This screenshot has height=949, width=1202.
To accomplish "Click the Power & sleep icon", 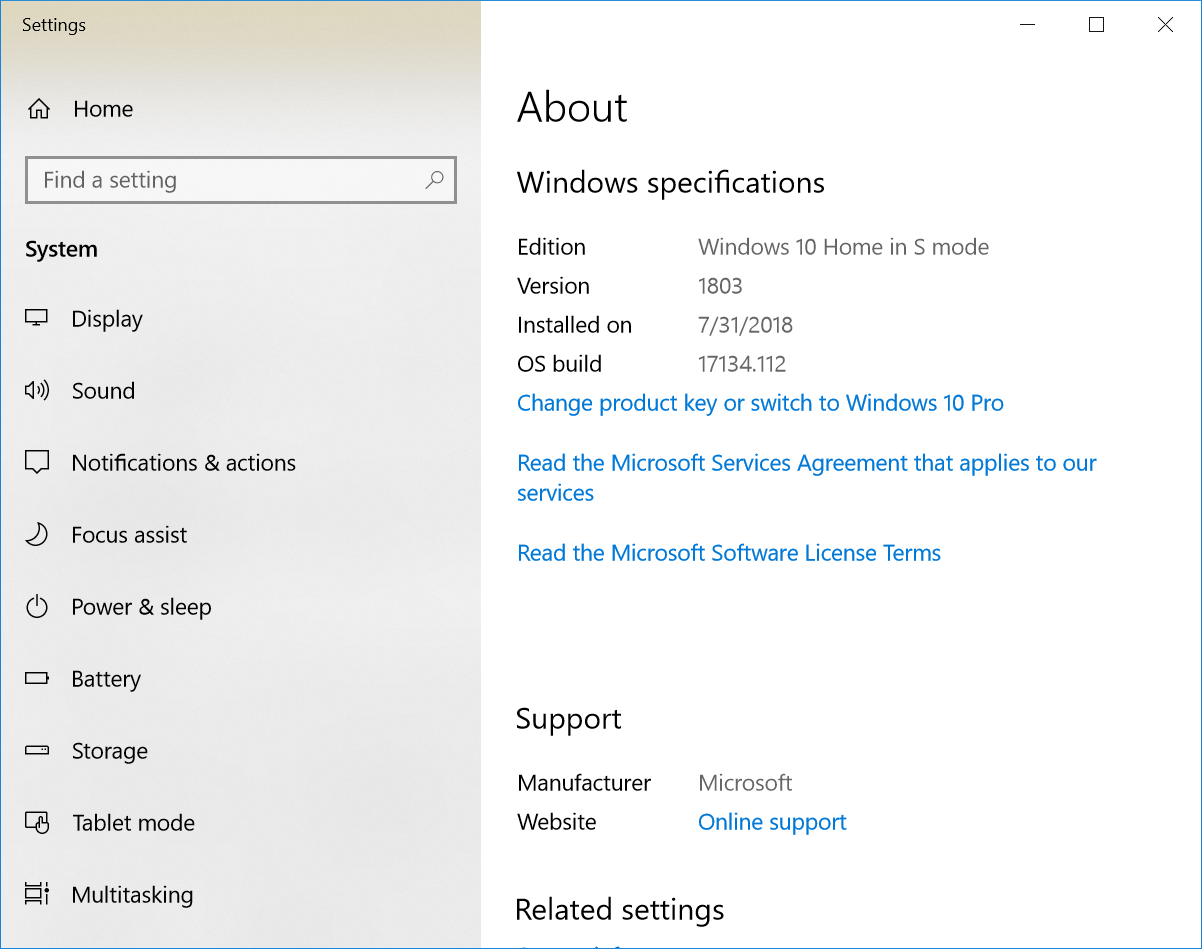I will tap(37, 607).
